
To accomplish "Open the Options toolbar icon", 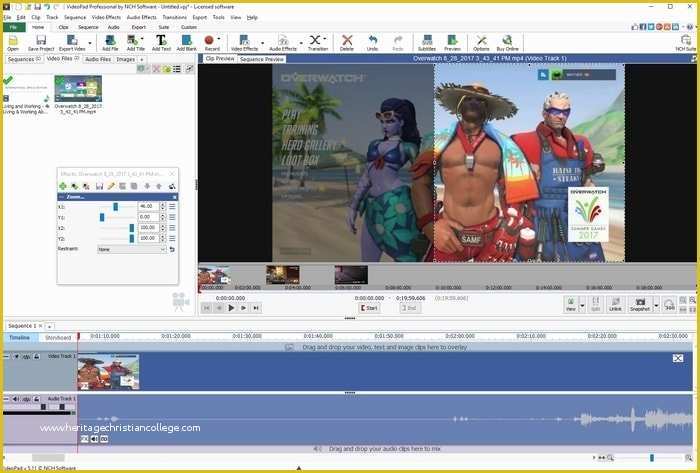I will click(x=481, y=43).
